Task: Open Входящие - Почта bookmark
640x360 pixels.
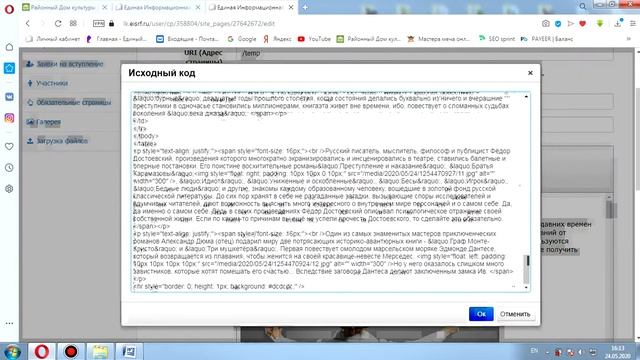Action: click(x=188, y=39)
